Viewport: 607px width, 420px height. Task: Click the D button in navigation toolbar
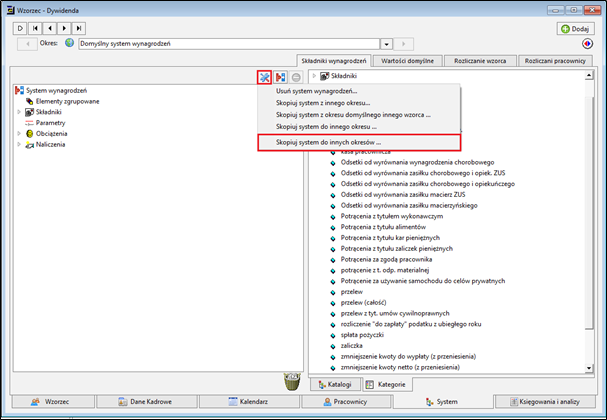(20, 28)
